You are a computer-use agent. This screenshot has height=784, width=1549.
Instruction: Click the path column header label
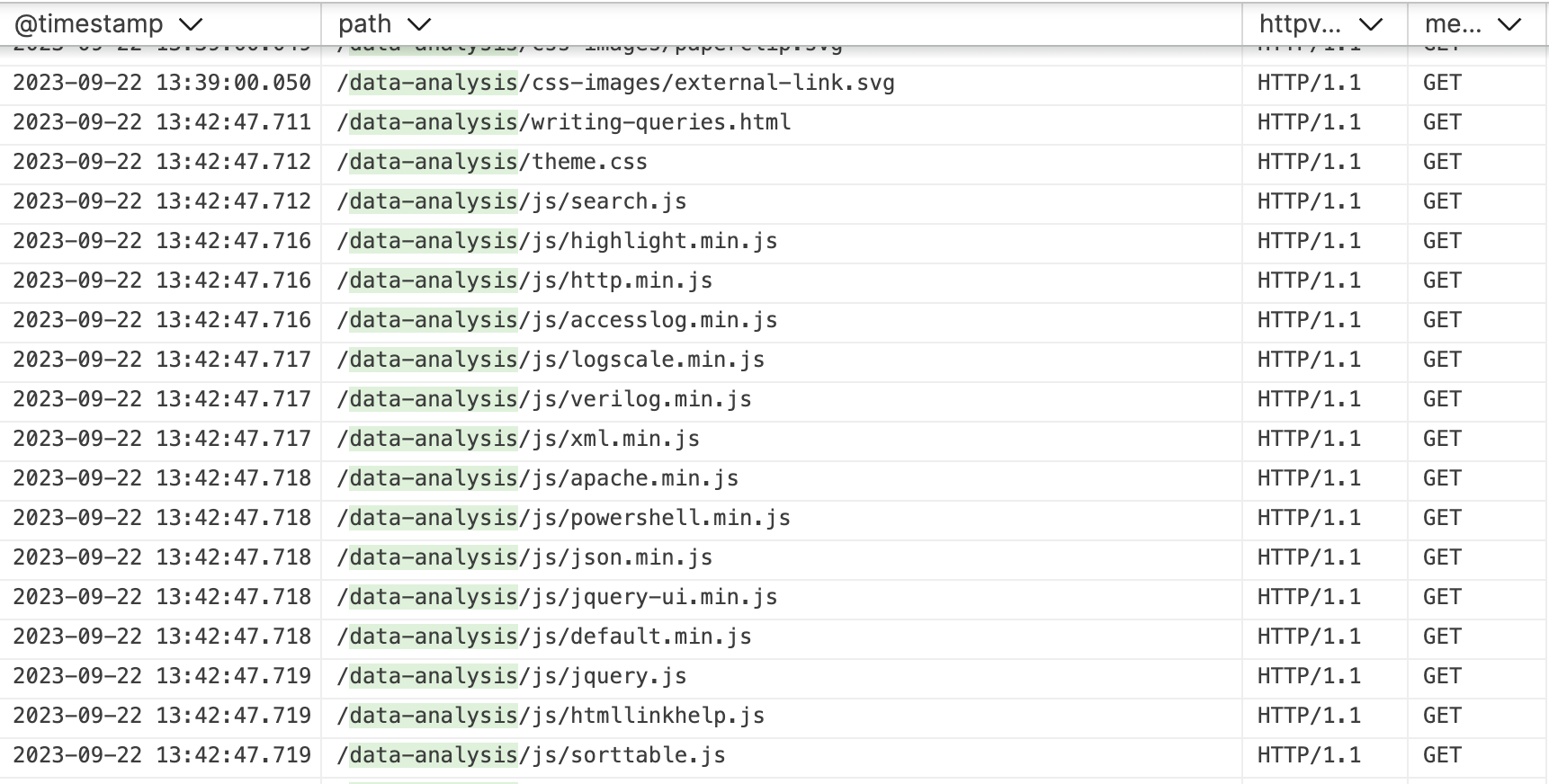click(364, 24)
